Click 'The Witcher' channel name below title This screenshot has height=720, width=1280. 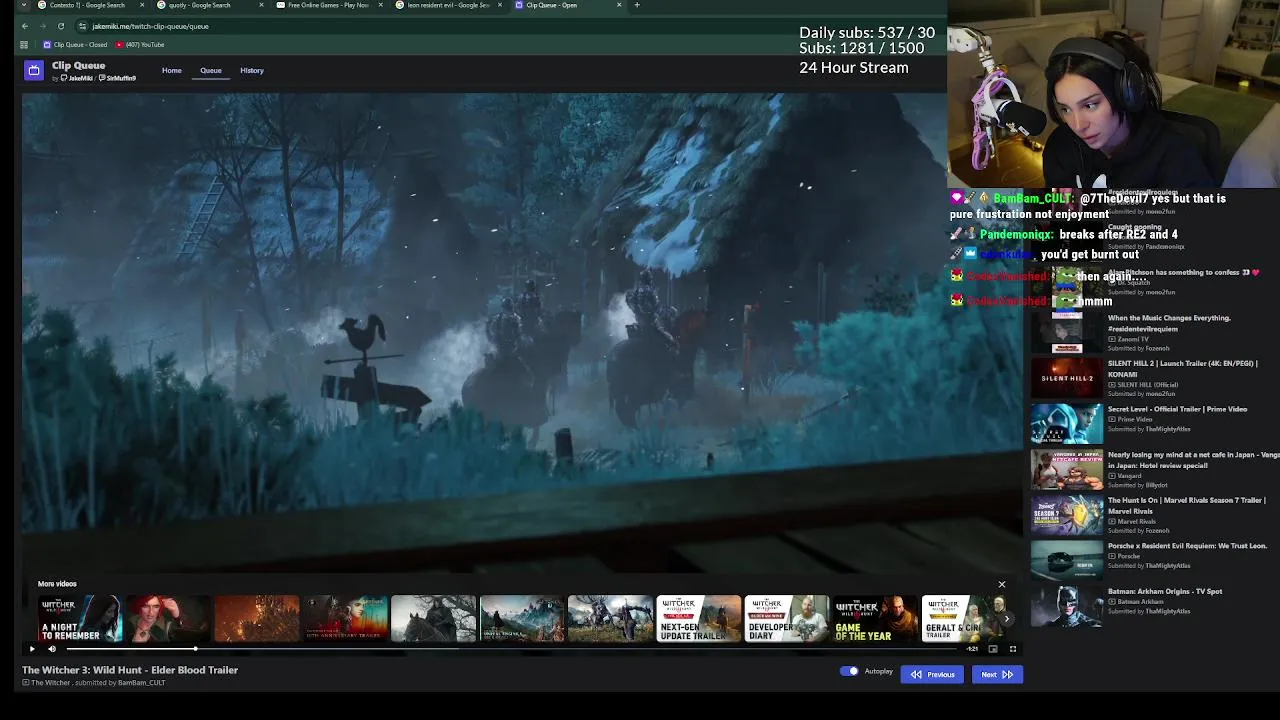point(50,683)
